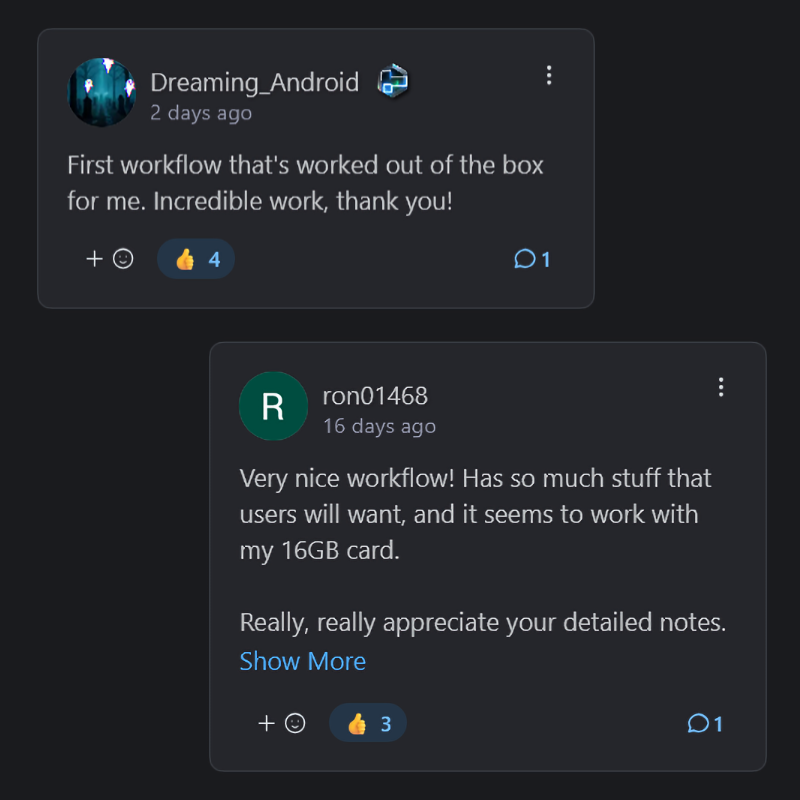
Task: Toggle thumbs-up reaction showing 3 likes
Action: pos(368,723)
